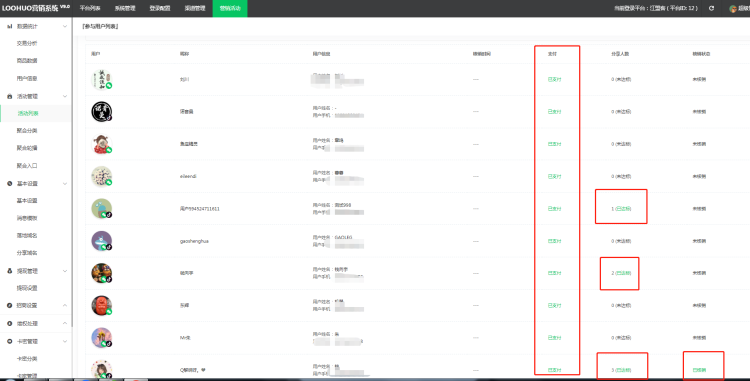The width and height of the screenshot is (750, 381).
Task: Open 活动列表 in the sidebar
Action: pos(28,113)
